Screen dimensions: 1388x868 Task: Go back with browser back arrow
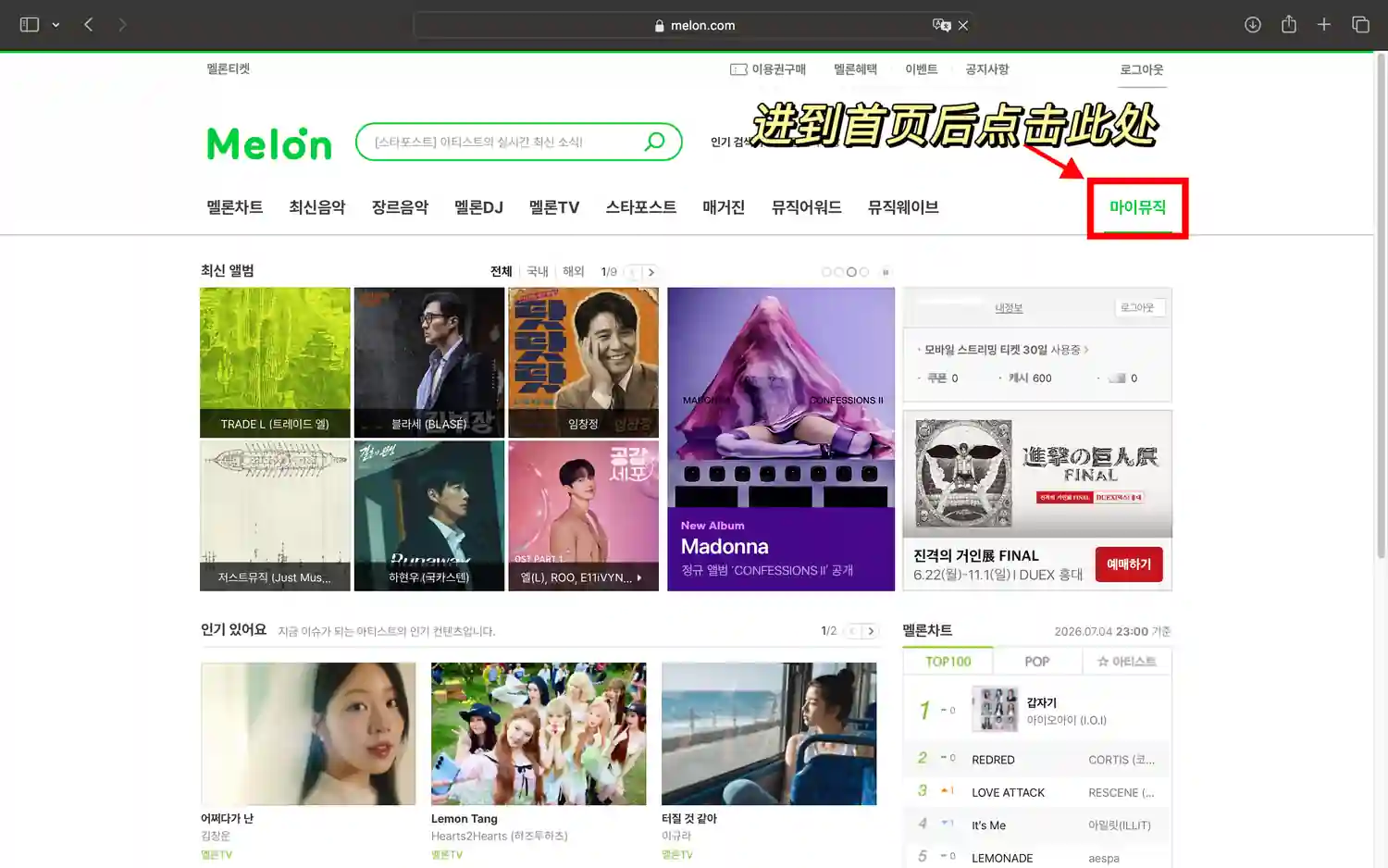click(89, 25)
